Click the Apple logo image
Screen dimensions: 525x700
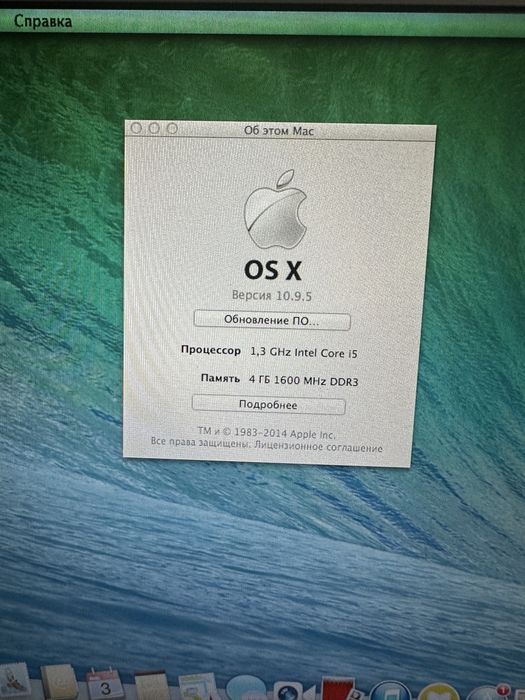click(x=275, y=209)
